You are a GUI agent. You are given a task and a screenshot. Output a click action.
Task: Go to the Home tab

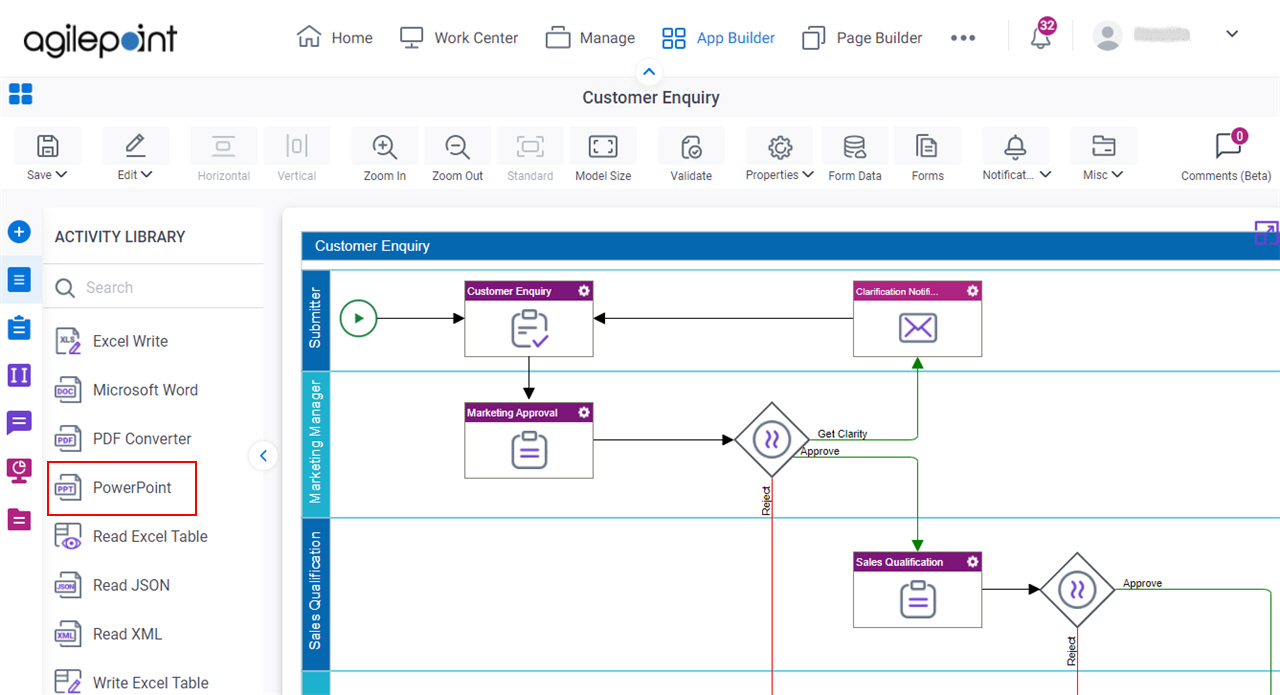coord(335,38)
